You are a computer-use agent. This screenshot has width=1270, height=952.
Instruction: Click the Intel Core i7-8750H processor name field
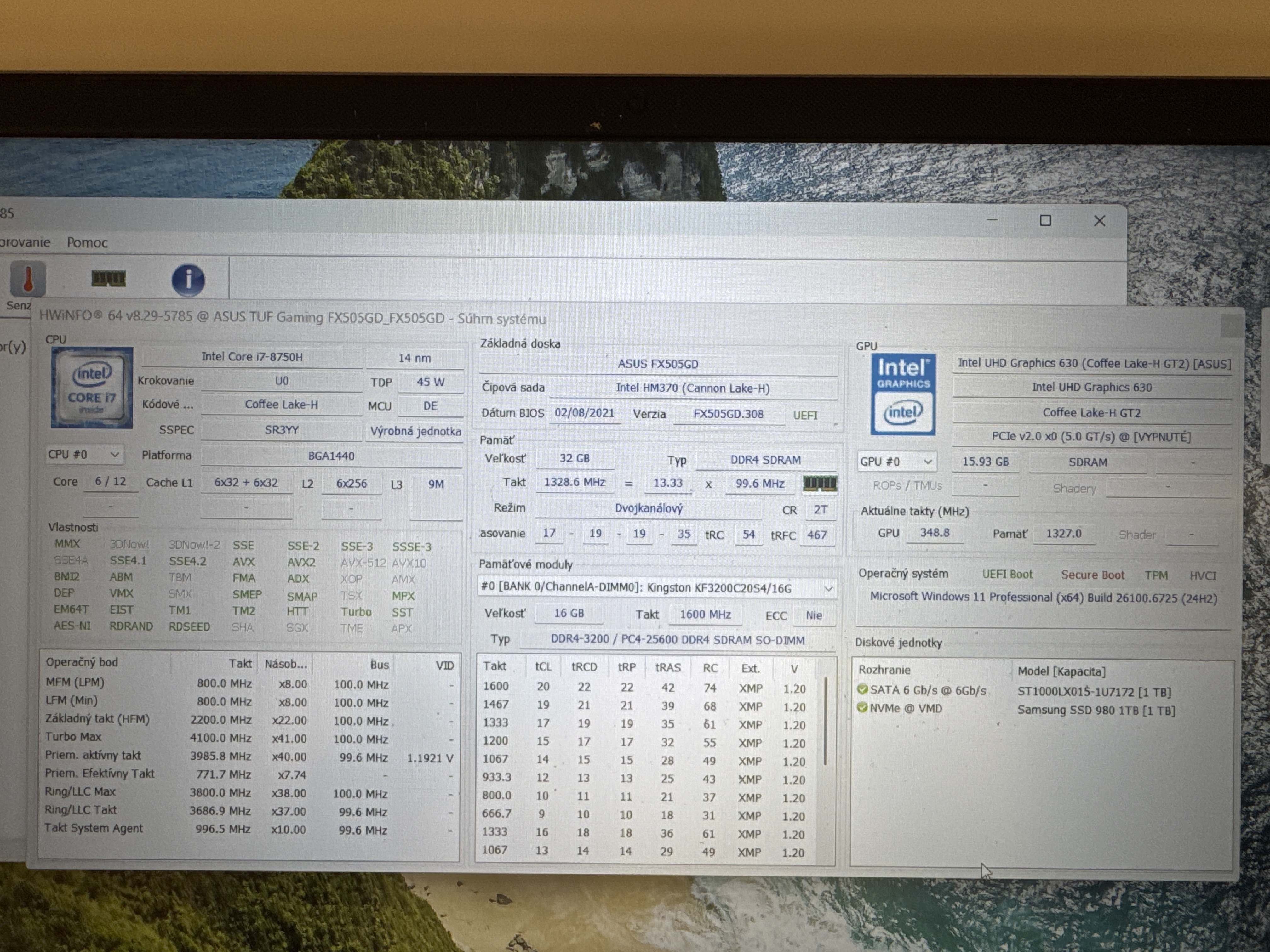click(252, 357)
